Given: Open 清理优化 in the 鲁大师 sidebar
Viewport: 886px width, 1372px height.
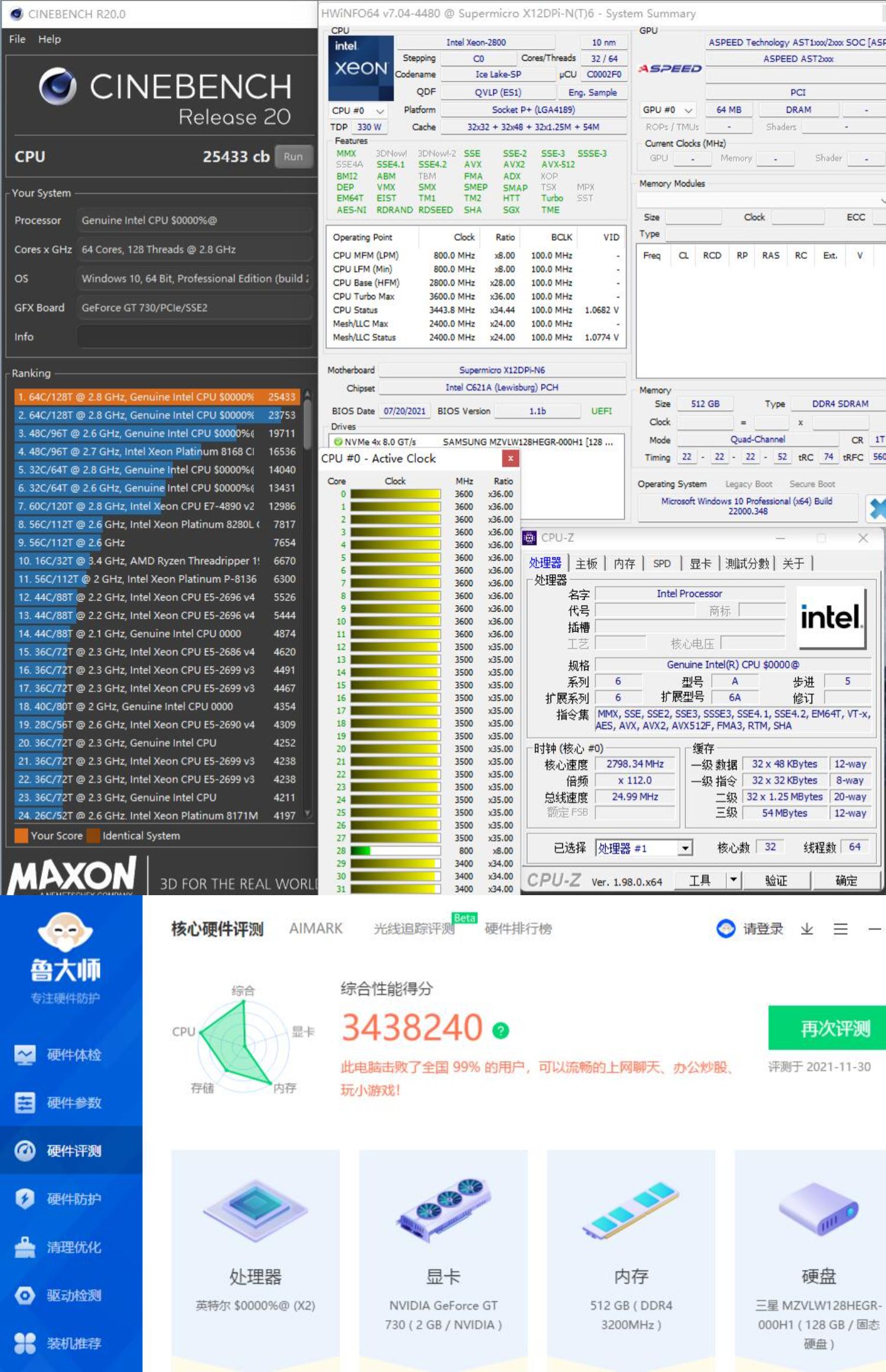Looking at the screenshot, I should pyautogui.click(x=71, y=1247).
